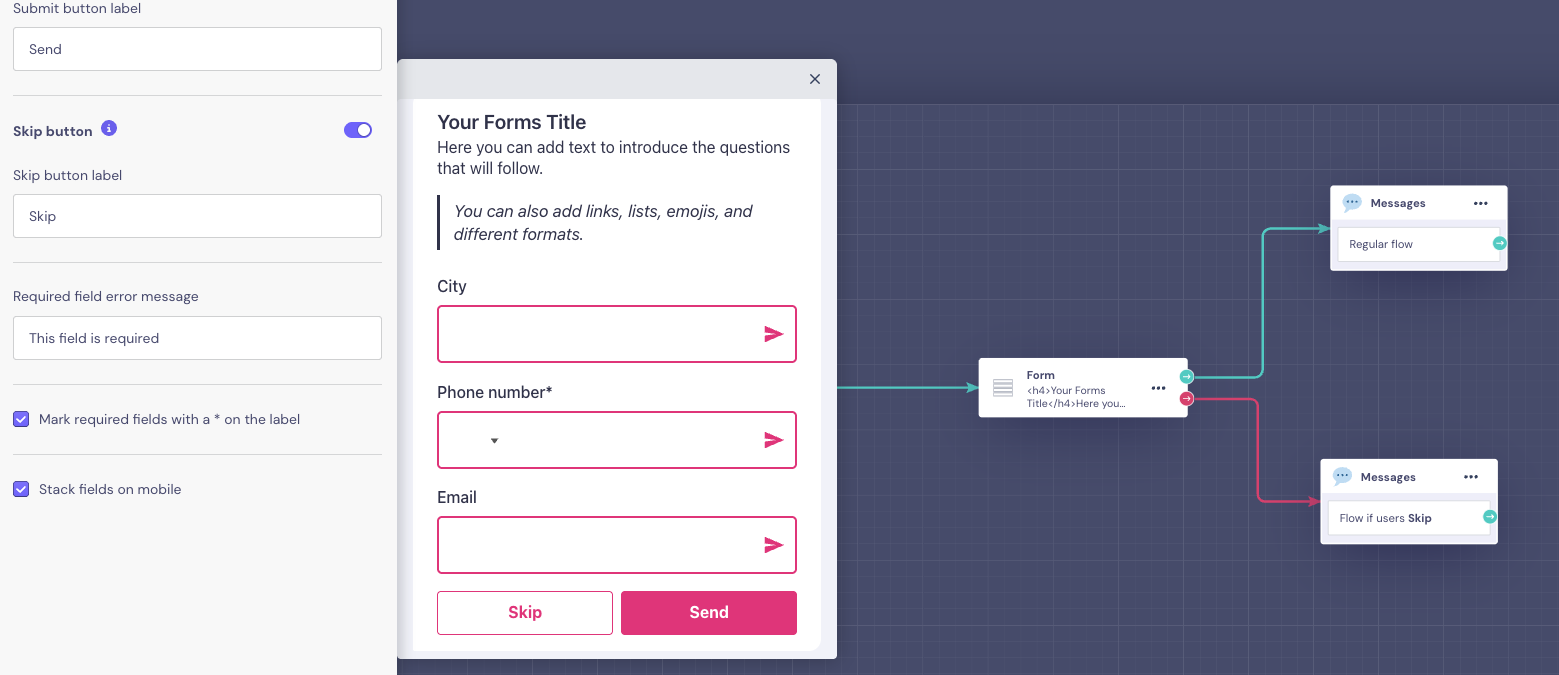
Task: Open the top Messages node options menu
Action: pos(1481,203)
